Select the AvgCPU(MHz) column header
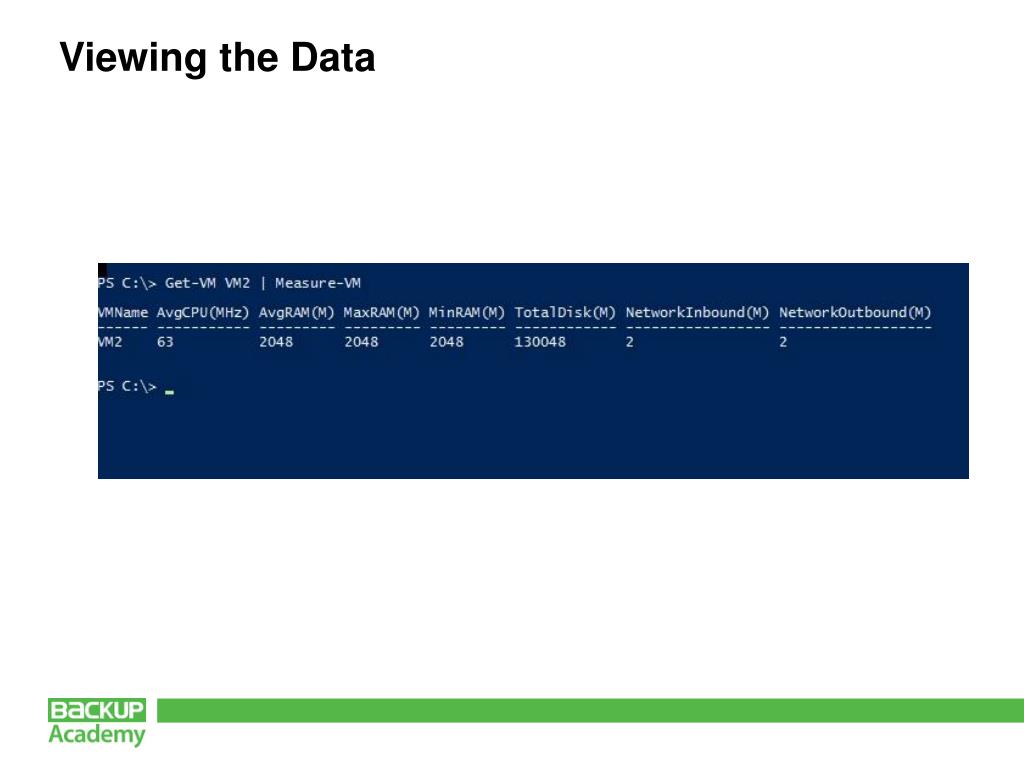 203,313
